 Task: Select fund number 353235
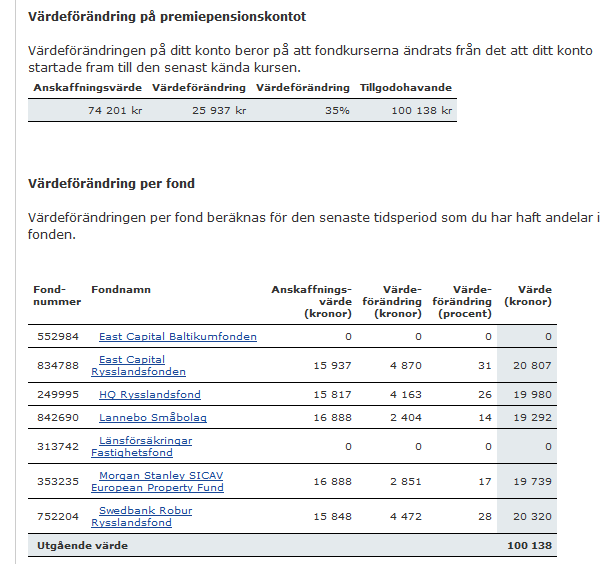pos(58,481)
